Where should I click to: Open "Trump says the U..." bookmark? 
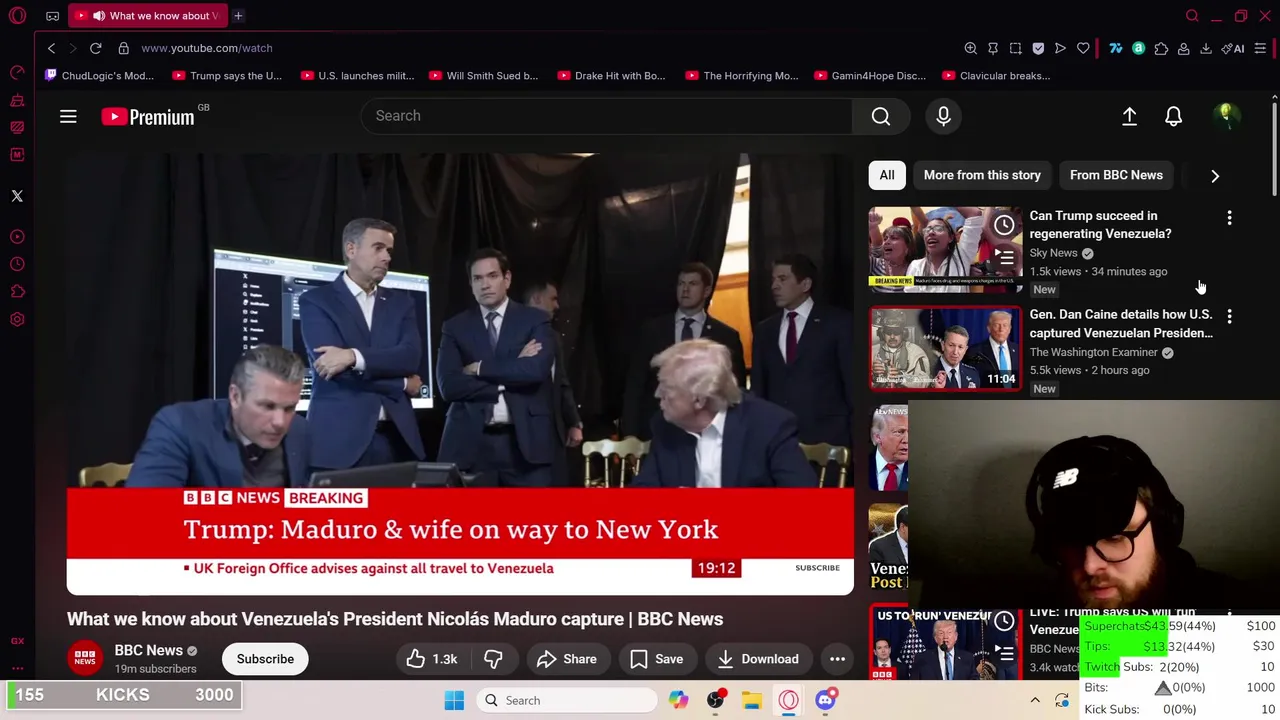(227, 76)
